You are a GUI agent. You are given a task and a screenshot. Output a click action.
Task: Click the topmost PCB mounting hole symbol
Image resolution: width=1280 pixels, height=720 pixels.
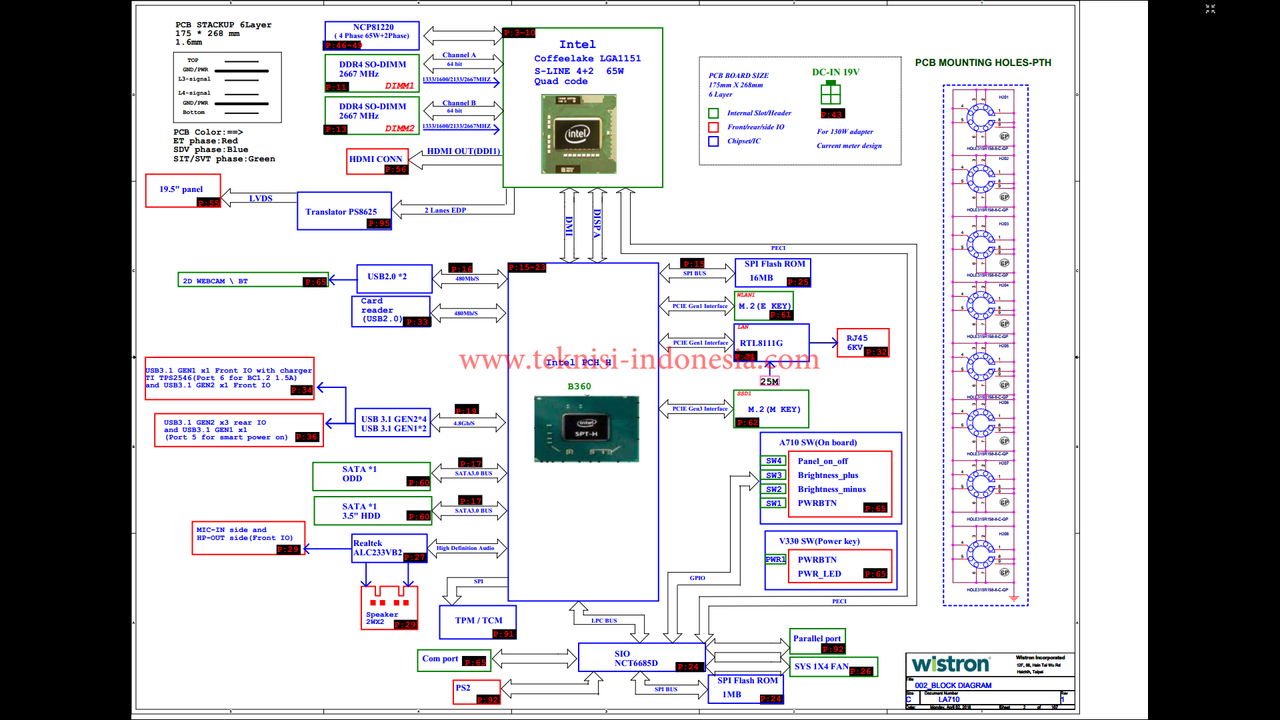pyautogui.click(x=979, y=118)
